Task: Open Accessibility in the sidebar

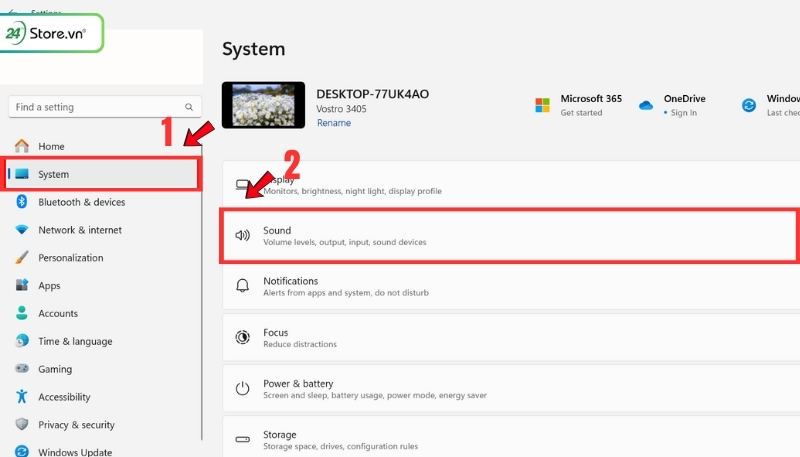Action: coord(104,397)
